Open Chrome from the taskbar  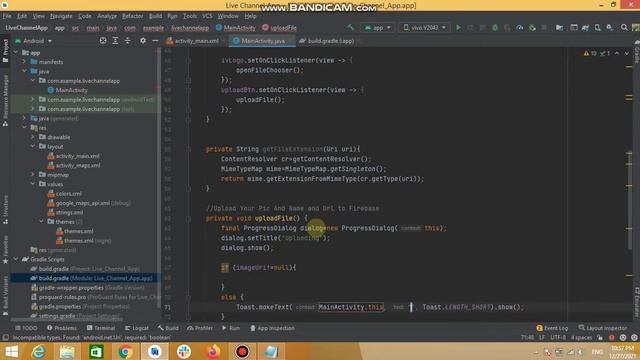[125, 351]
